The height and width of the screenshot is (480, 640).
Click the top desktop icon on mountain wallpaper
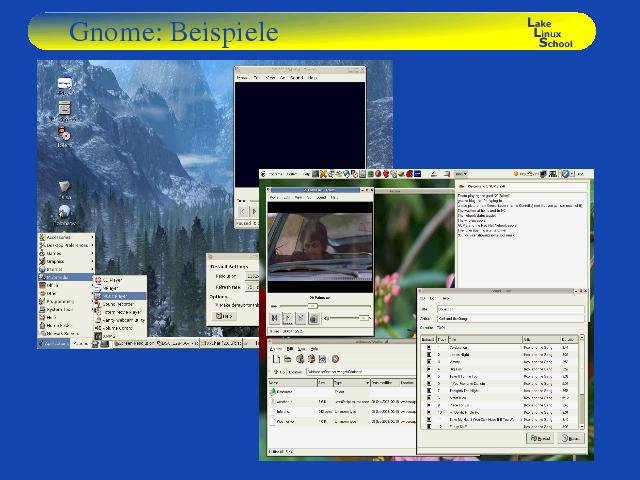[64, 84]
